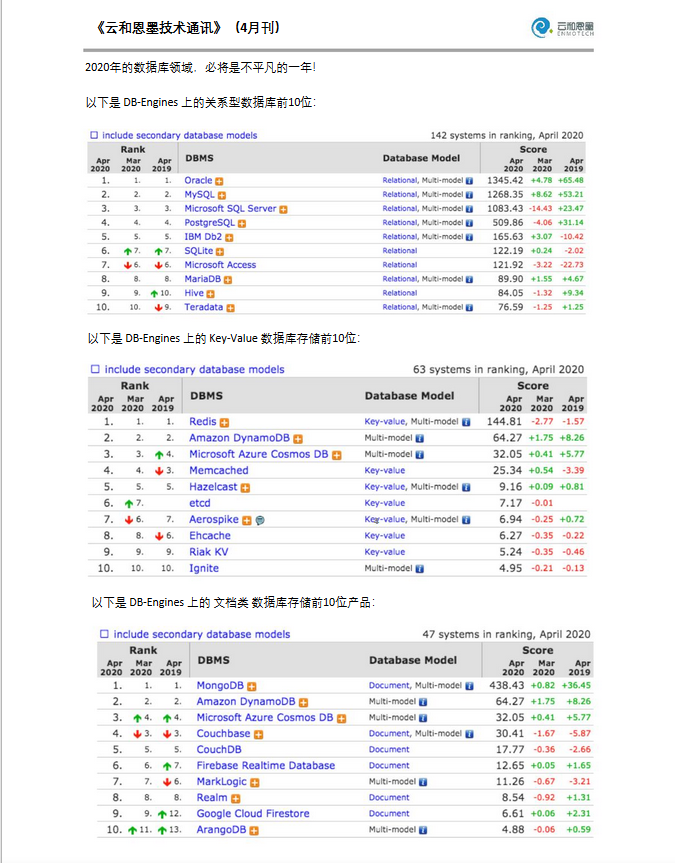Select Redis's score 144.81
Image resolution: width=675 pixels, height=863 pixels.
504,422
